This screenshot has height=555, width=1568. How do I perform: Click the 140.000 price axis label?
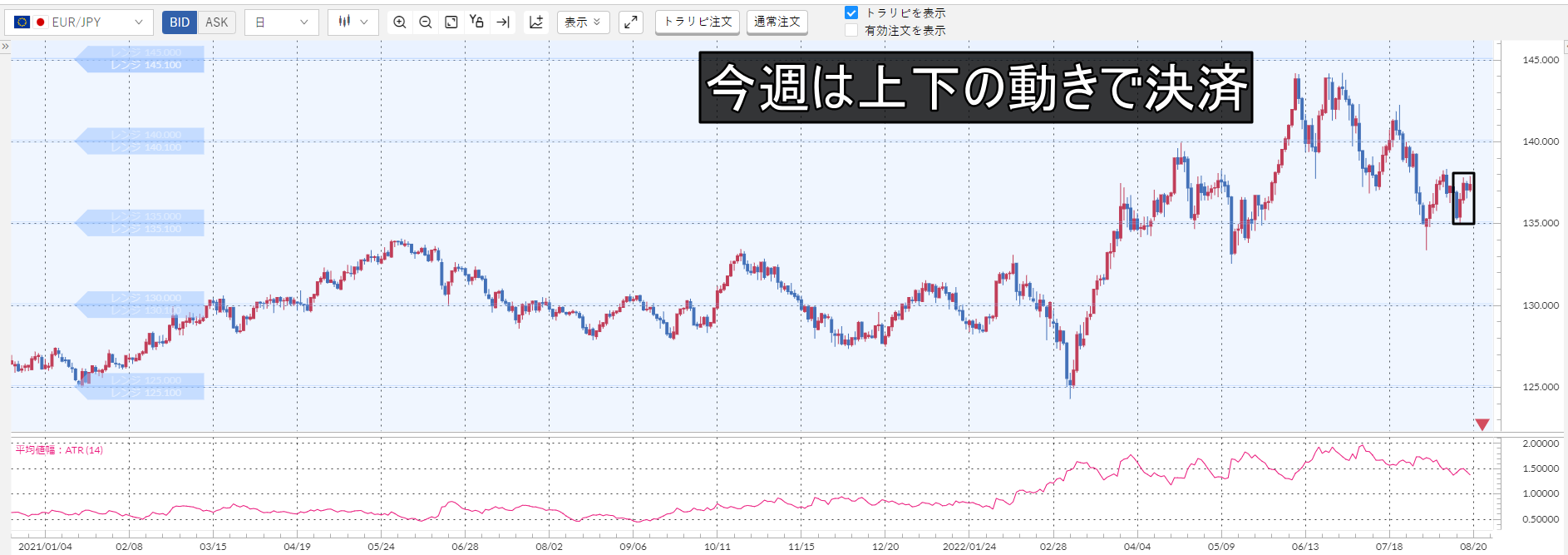[1541, 141]
